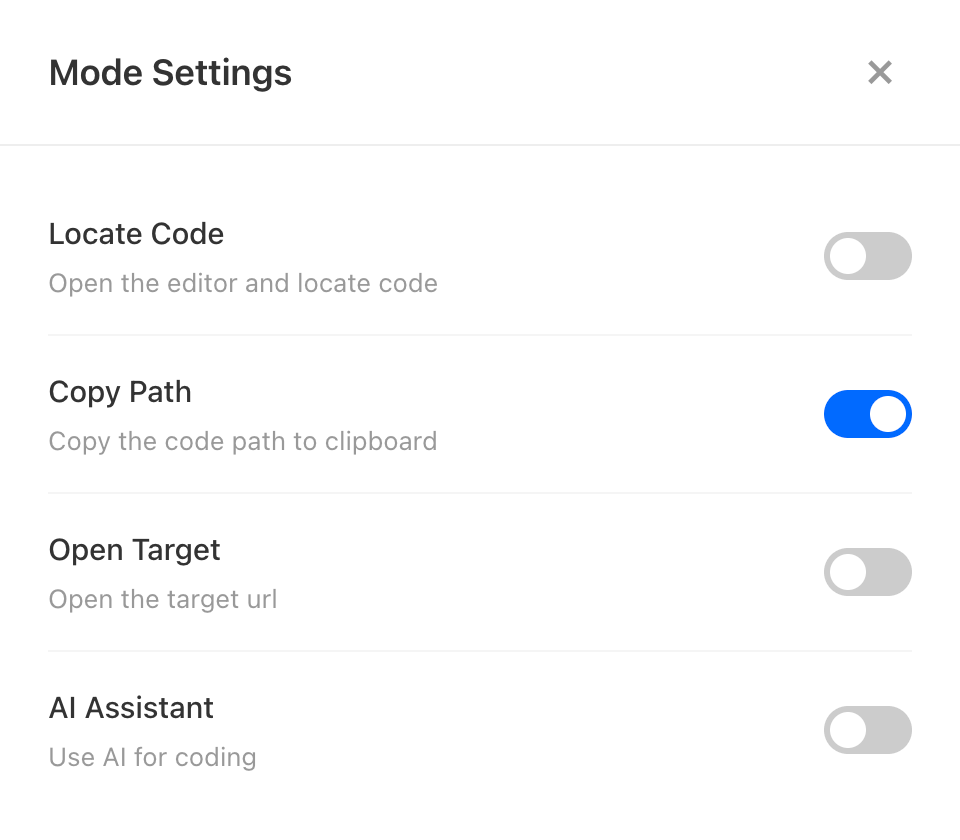960x840 pixels.
Task: Click 'Copy the code path to clipboard' text
Action: [x=243, y=442]
